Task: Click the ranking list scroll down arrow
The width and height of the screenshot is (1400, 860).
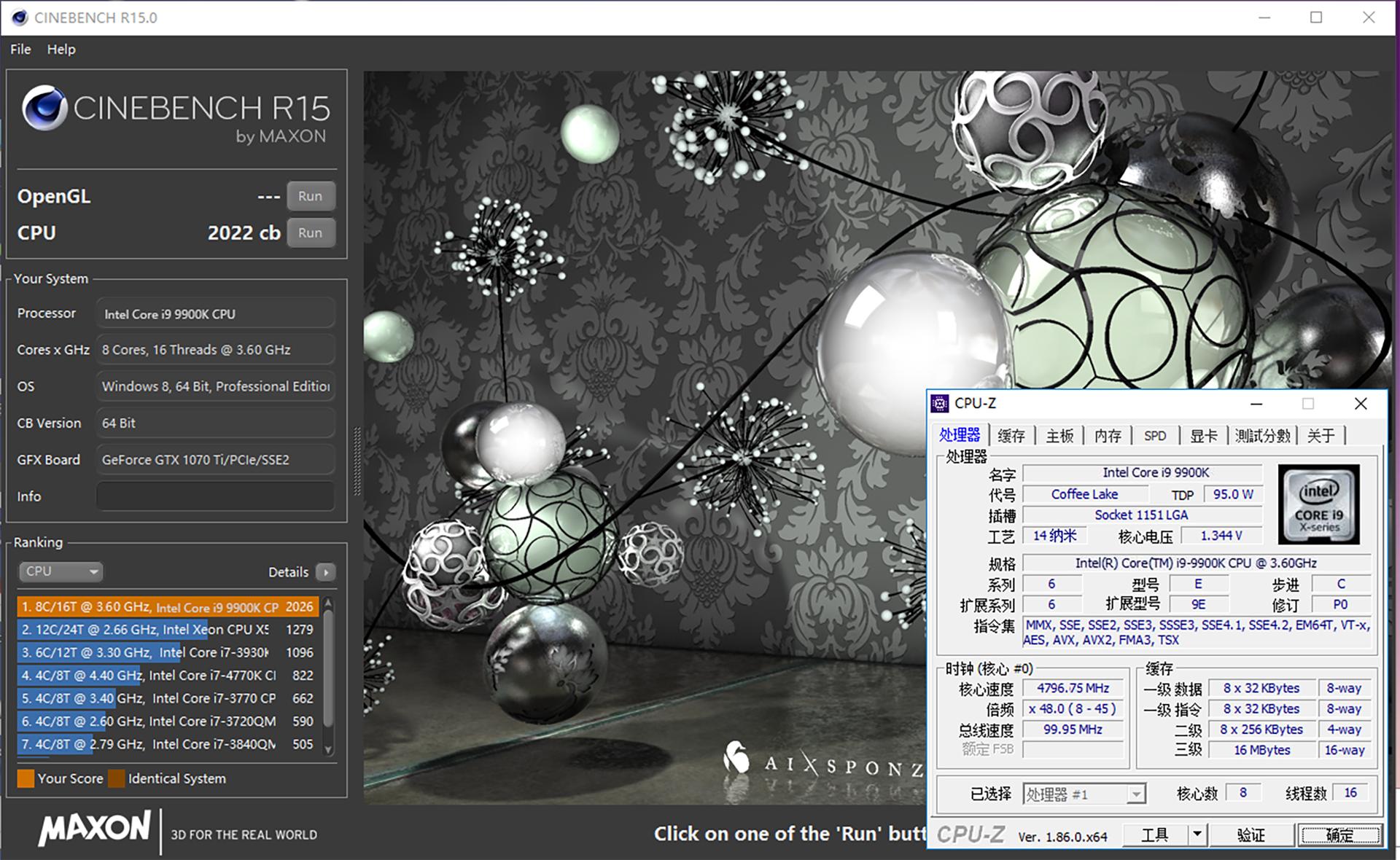Action: click(x=328, y=749)
